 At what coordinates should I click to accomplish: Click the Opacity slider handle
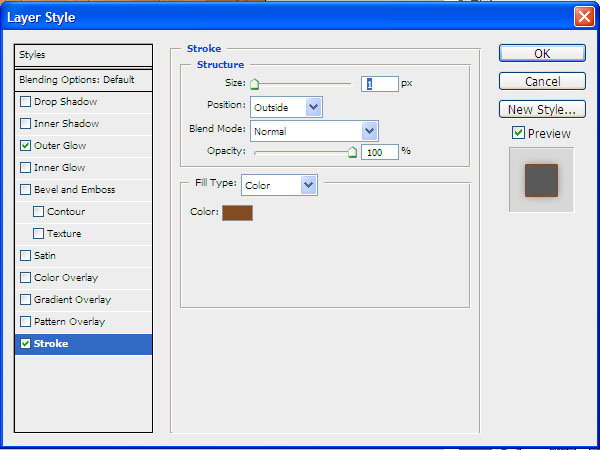[352, 152]
